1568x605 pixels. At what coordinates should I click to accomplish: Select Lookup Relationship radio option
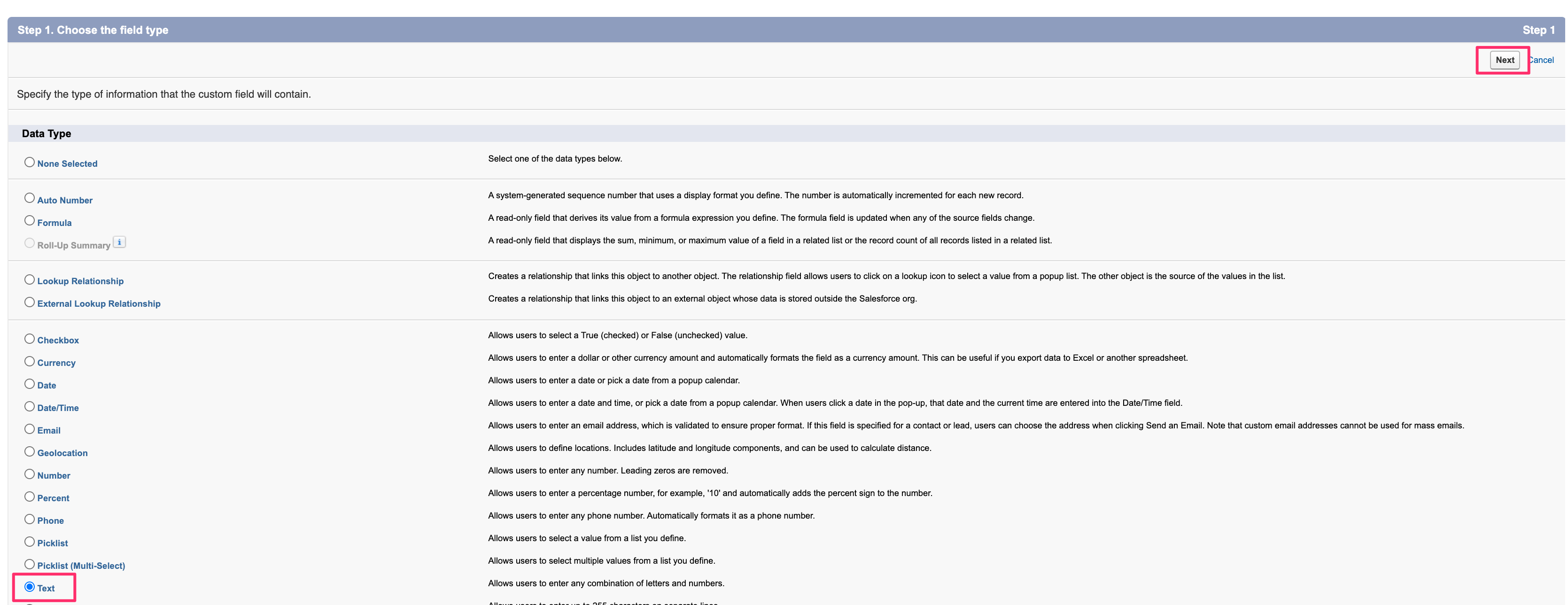click(x=29, y=279)
